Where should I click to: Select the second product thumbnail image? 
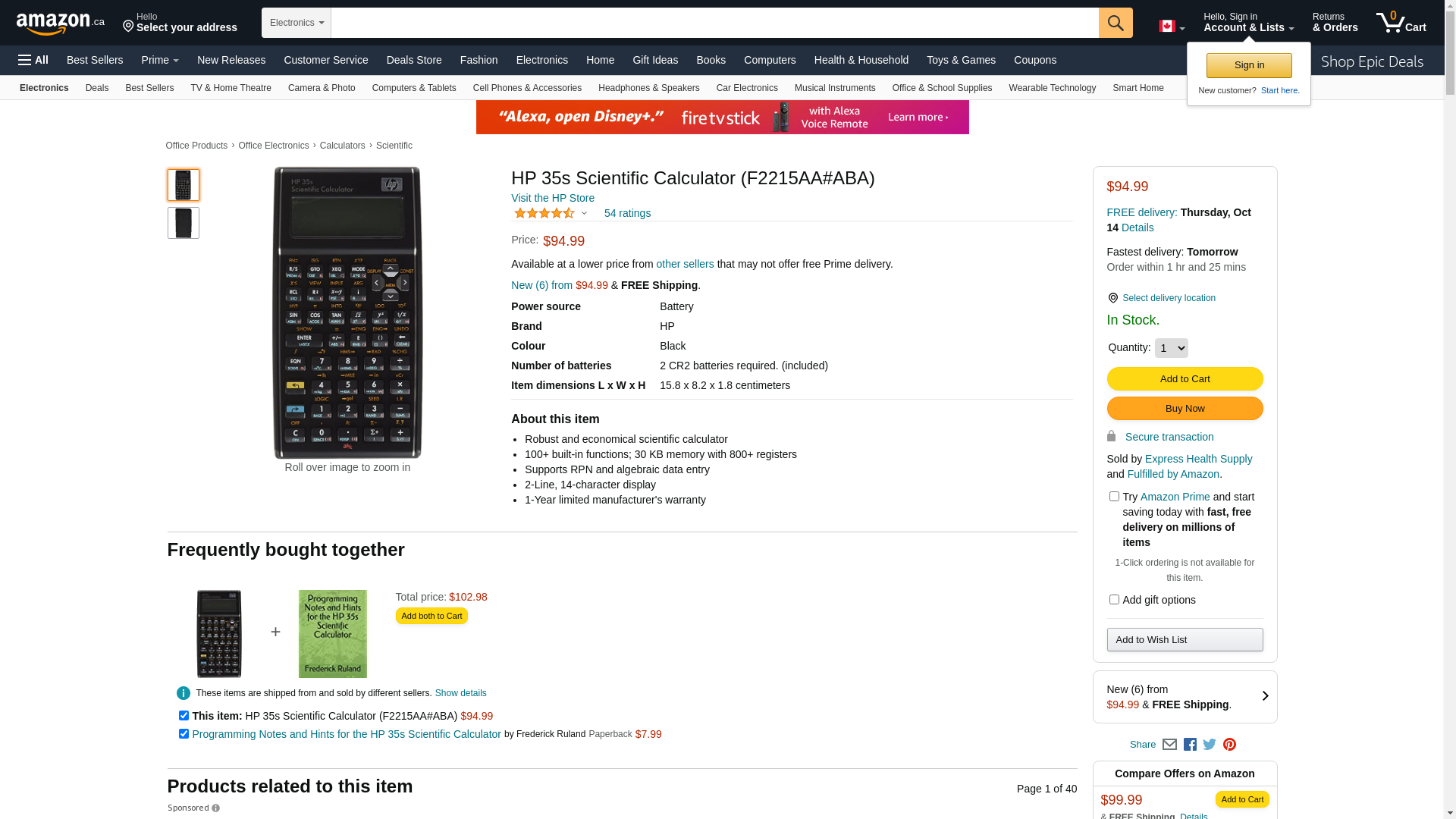tap(184, 223)
